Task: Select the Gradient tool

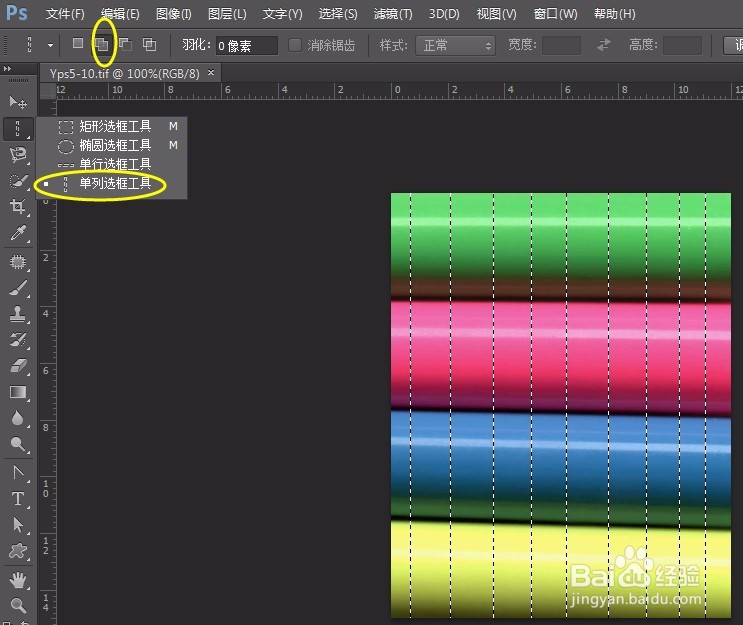Action: point(18,392)
